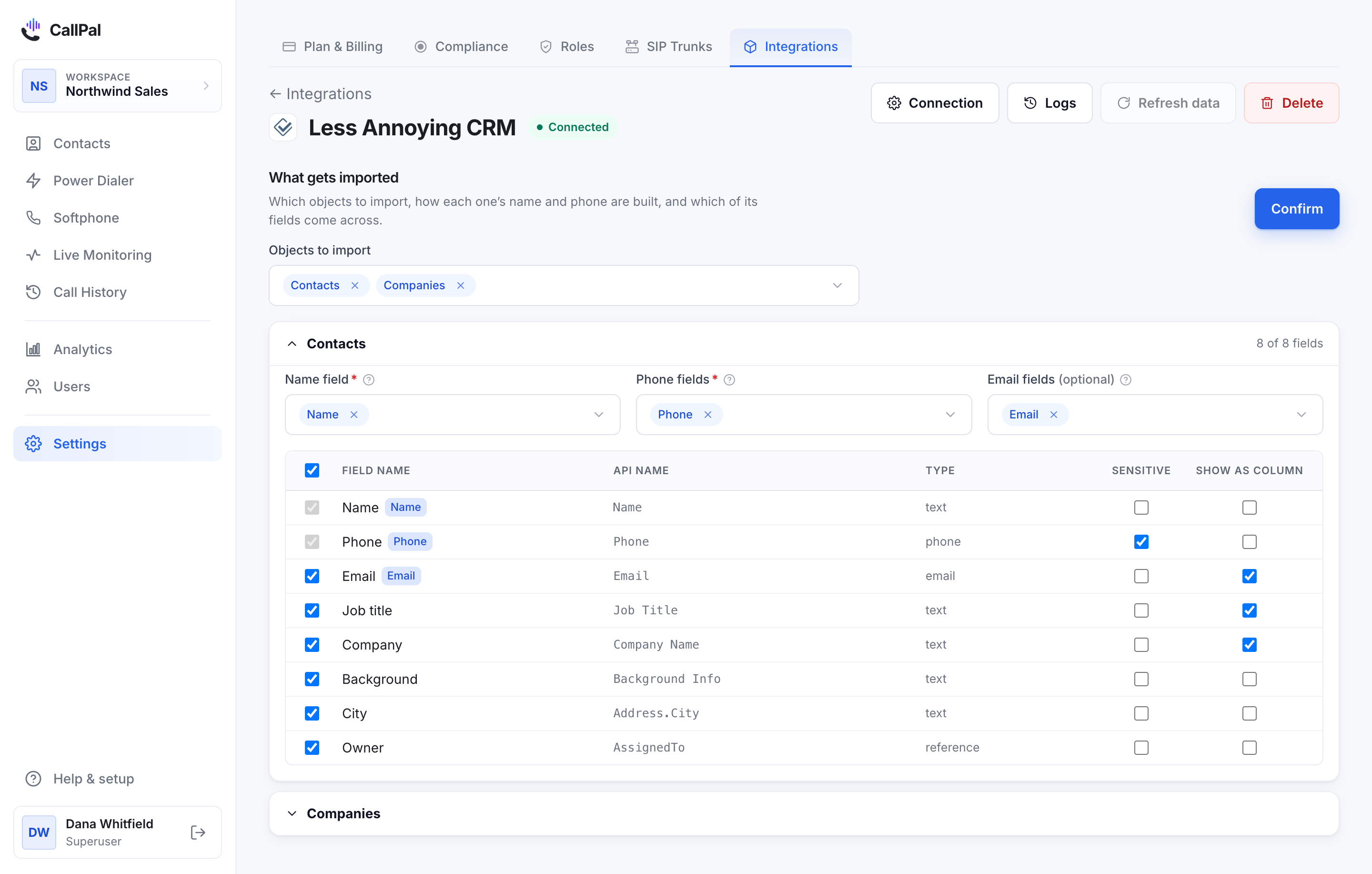1372x874 pixels.
Task: Switch to the Compliance tab
Action: [462, 47]
